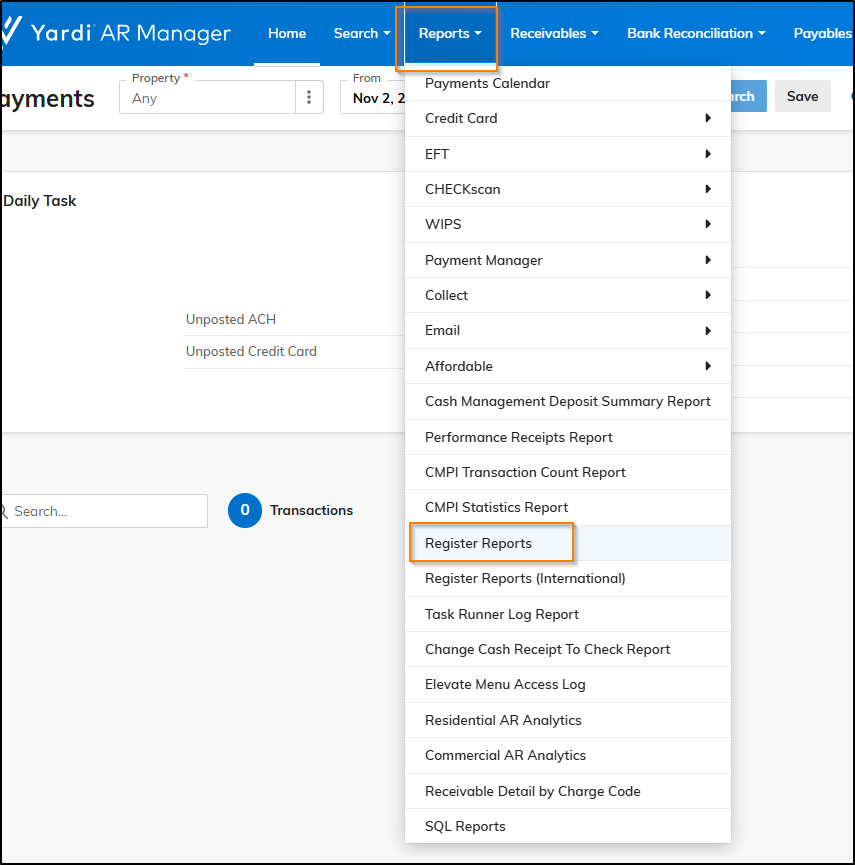855x865 pixels.
Task: Click the search magnifier icon
Action: (x=4, y=512)
